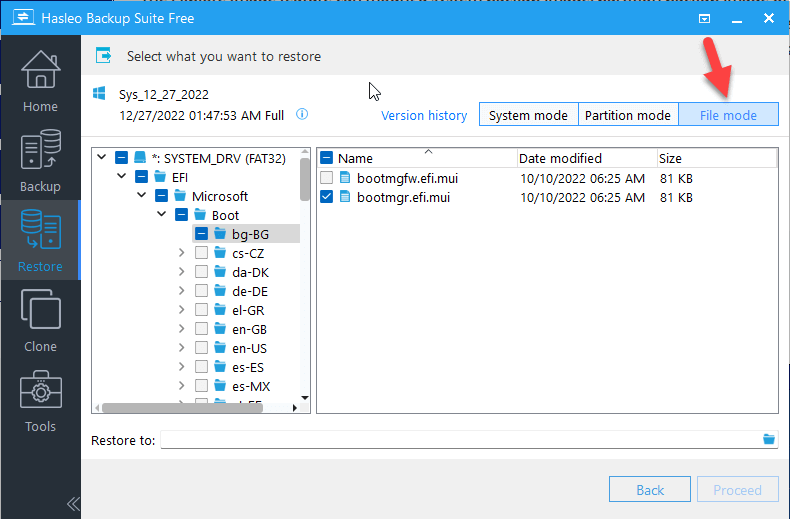This screenshot has width=790, height=519.
Task: Open title bar dropdown menu icon
Action: (x=705, y=18)
